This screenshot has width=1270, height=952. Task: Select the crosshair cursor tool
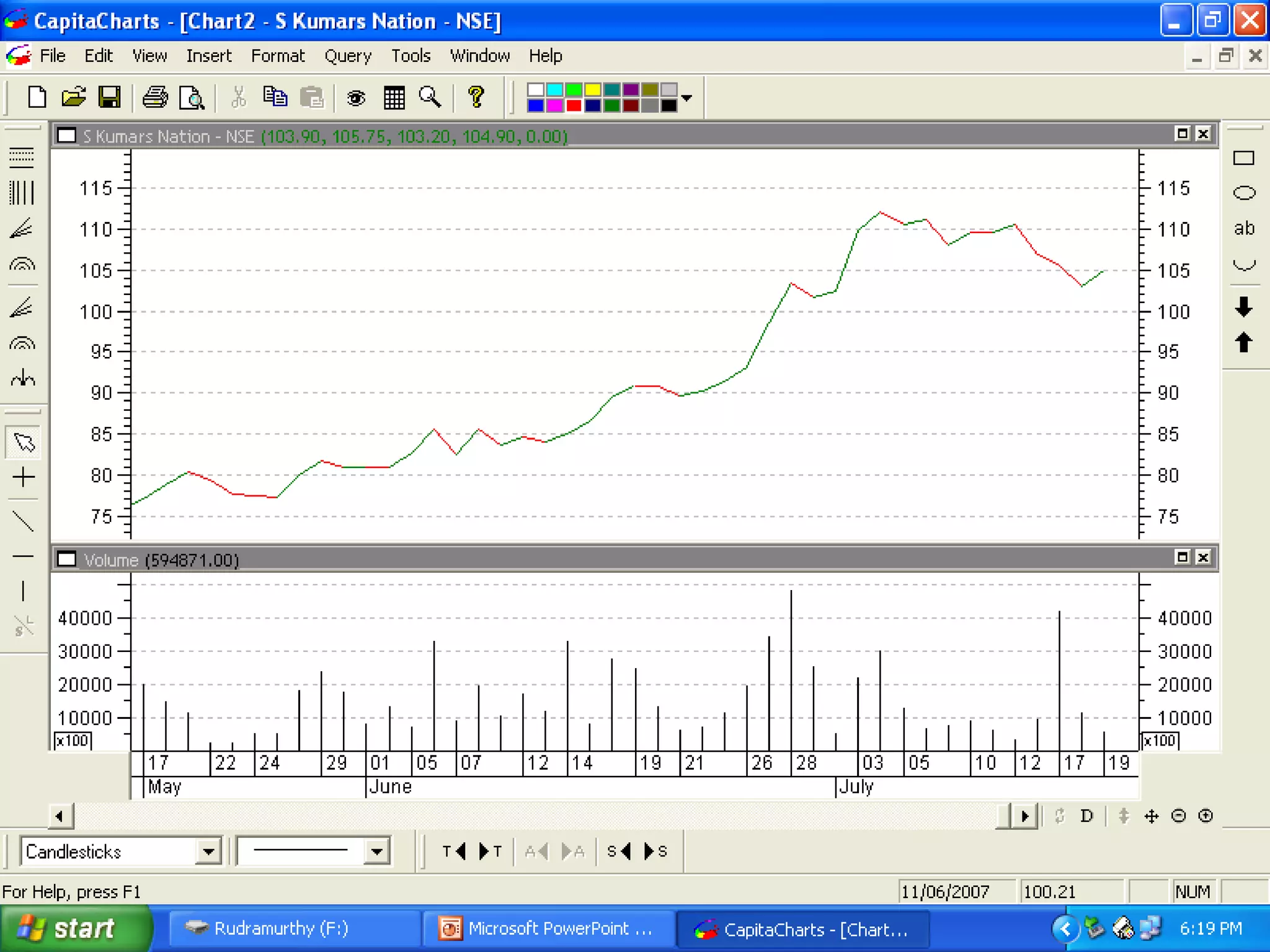pos(23,477)
